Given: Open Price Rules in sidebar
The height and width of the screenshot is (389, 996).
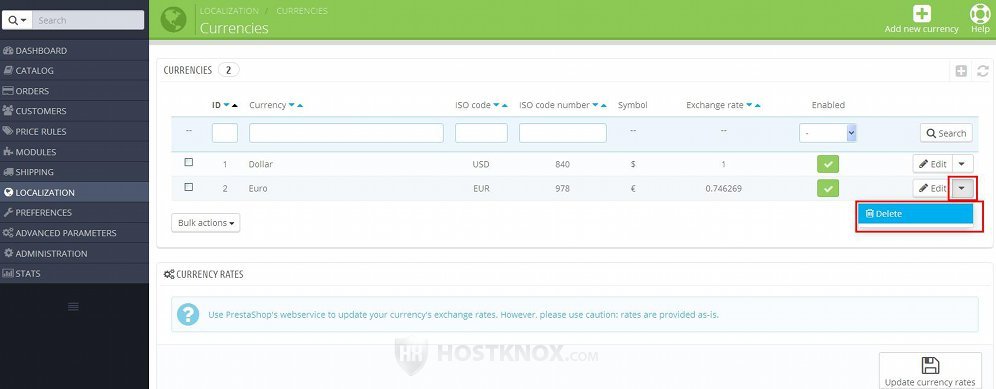Looking at the screenshot, I should (x=74, y=132).
